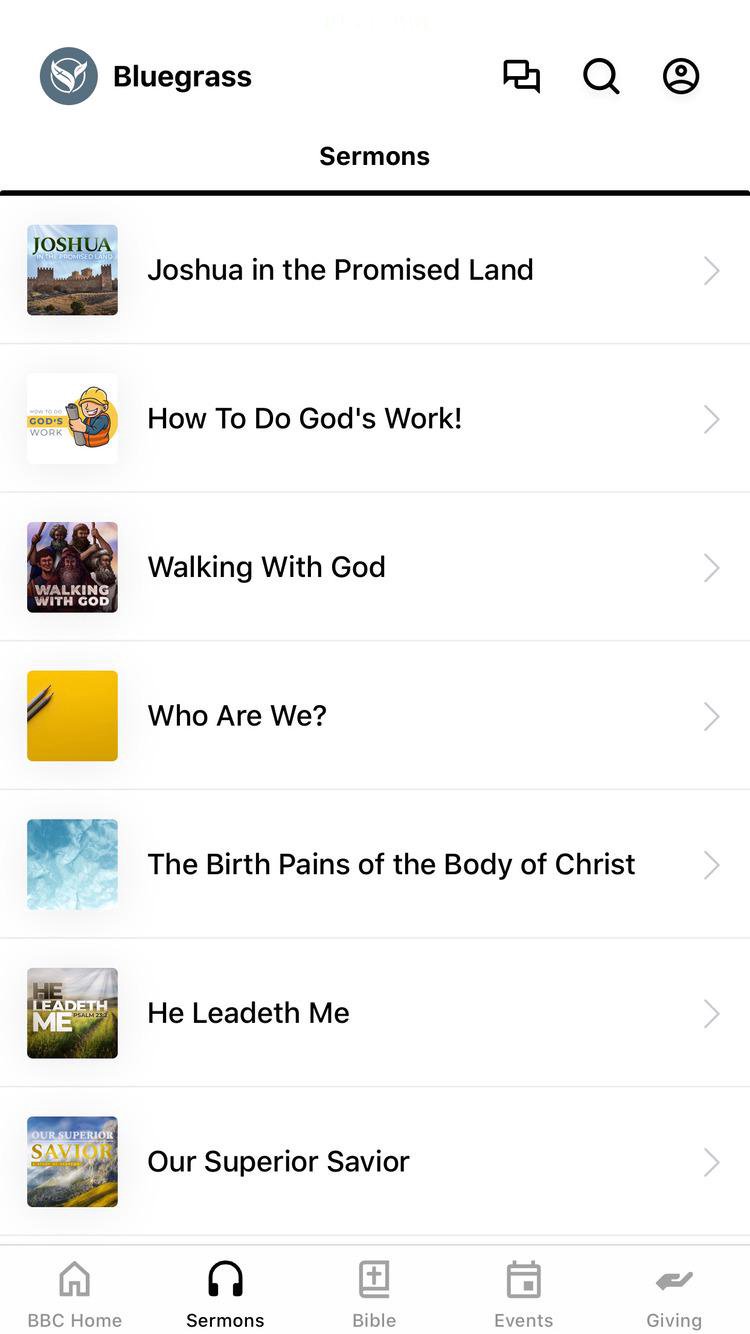
Task: Expand the Walking With God chevron
Action: pyautogui.click(x=711, y=568)
